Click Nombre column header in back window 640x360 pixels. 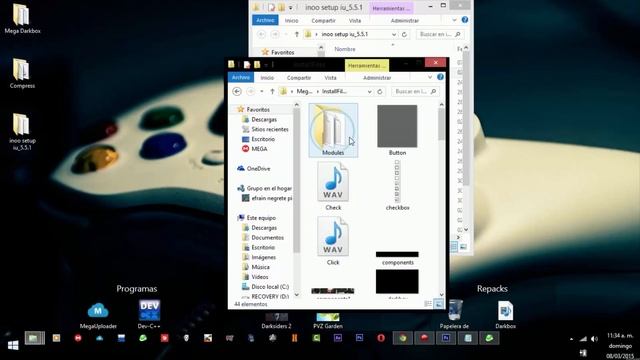click(x=345, y=49)
